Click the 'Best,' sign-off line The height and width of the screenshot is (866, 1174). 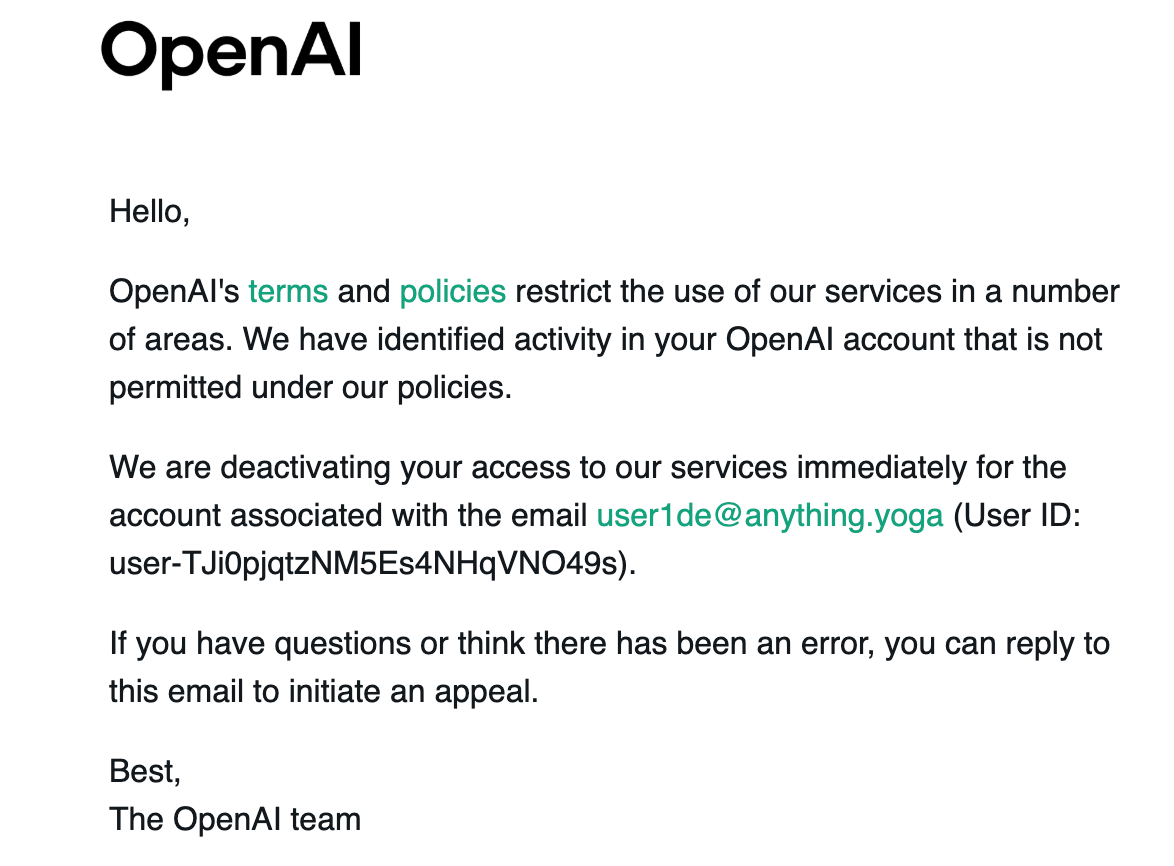(145, 771)
